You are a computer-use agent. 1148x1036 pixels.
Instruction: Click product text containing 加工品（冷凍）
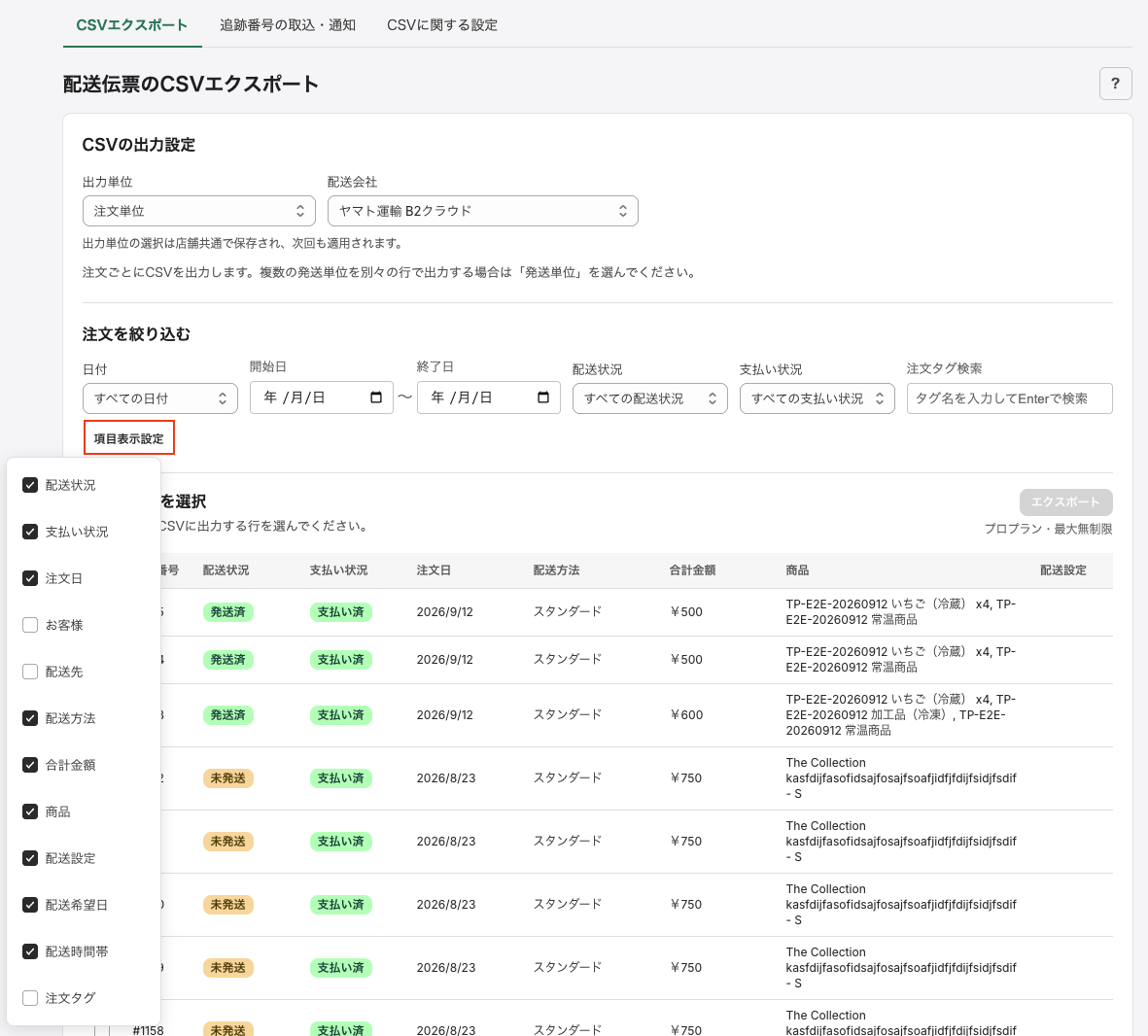coord(901,714)
